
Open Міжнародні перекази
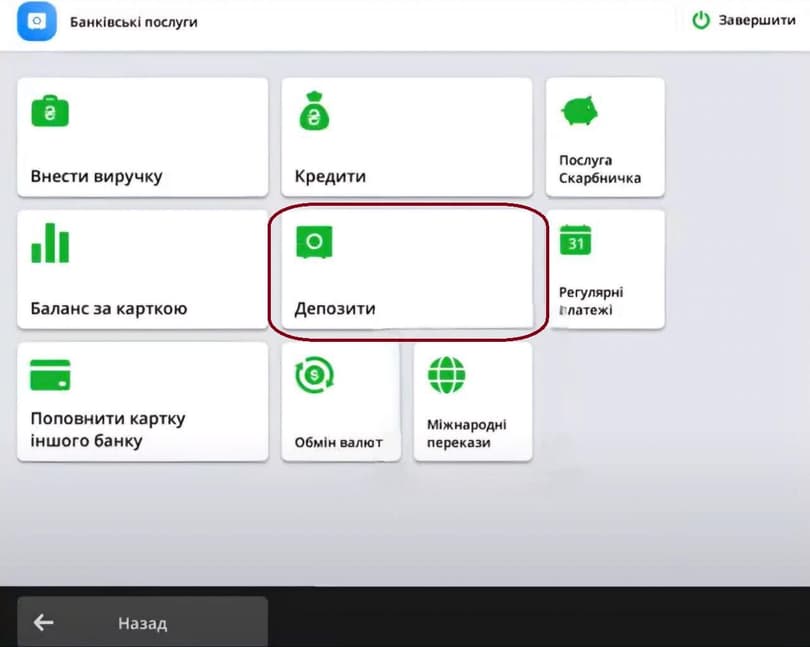(x=473, y=402)
